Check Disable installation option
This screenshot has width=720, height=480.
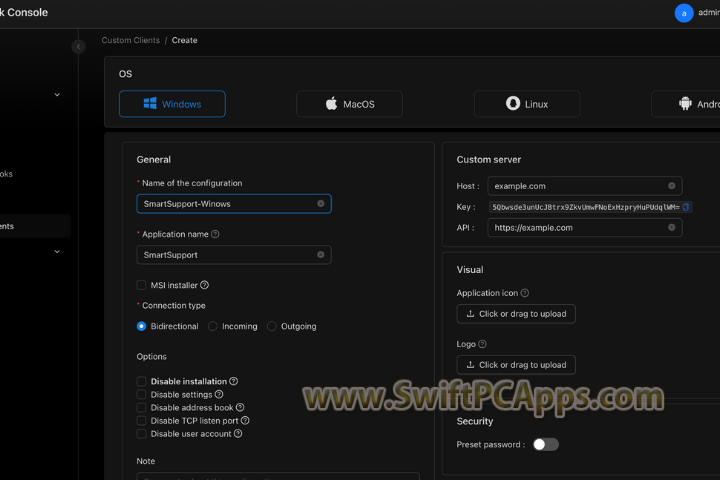(x=141, y=381)
